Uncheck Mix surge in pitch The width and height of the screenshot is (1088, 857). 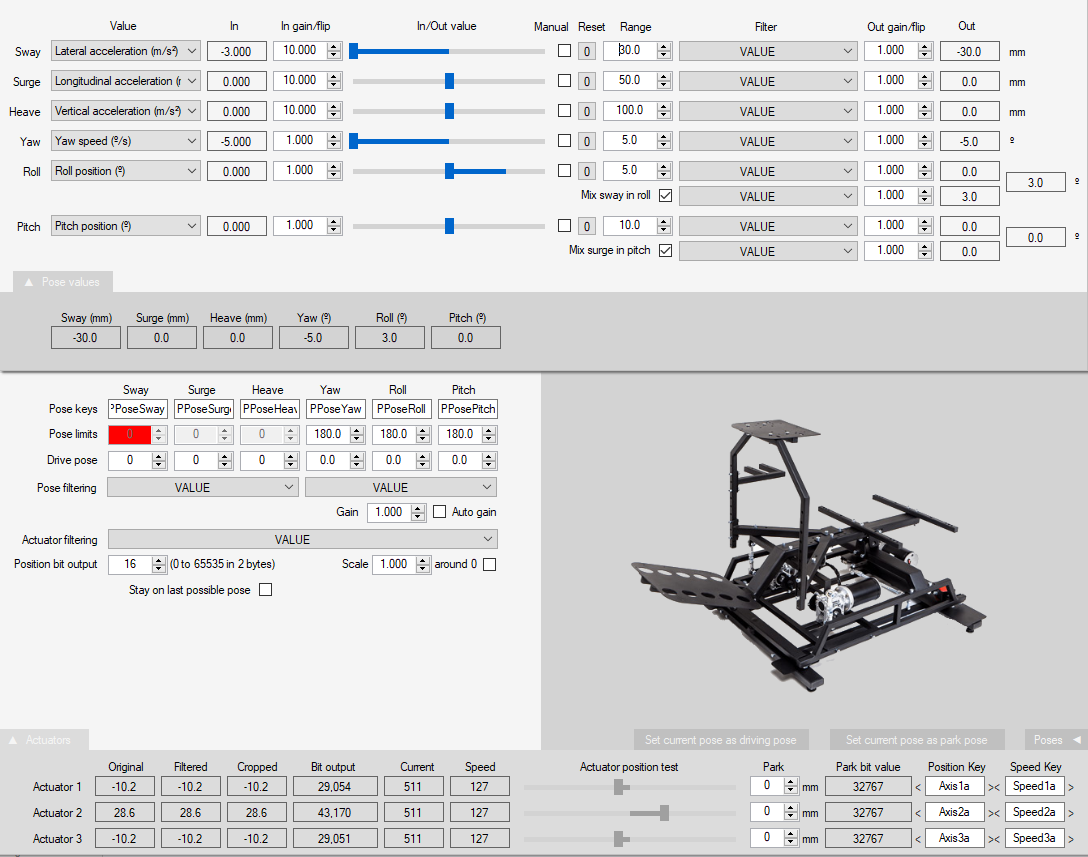tap(665, 251)
